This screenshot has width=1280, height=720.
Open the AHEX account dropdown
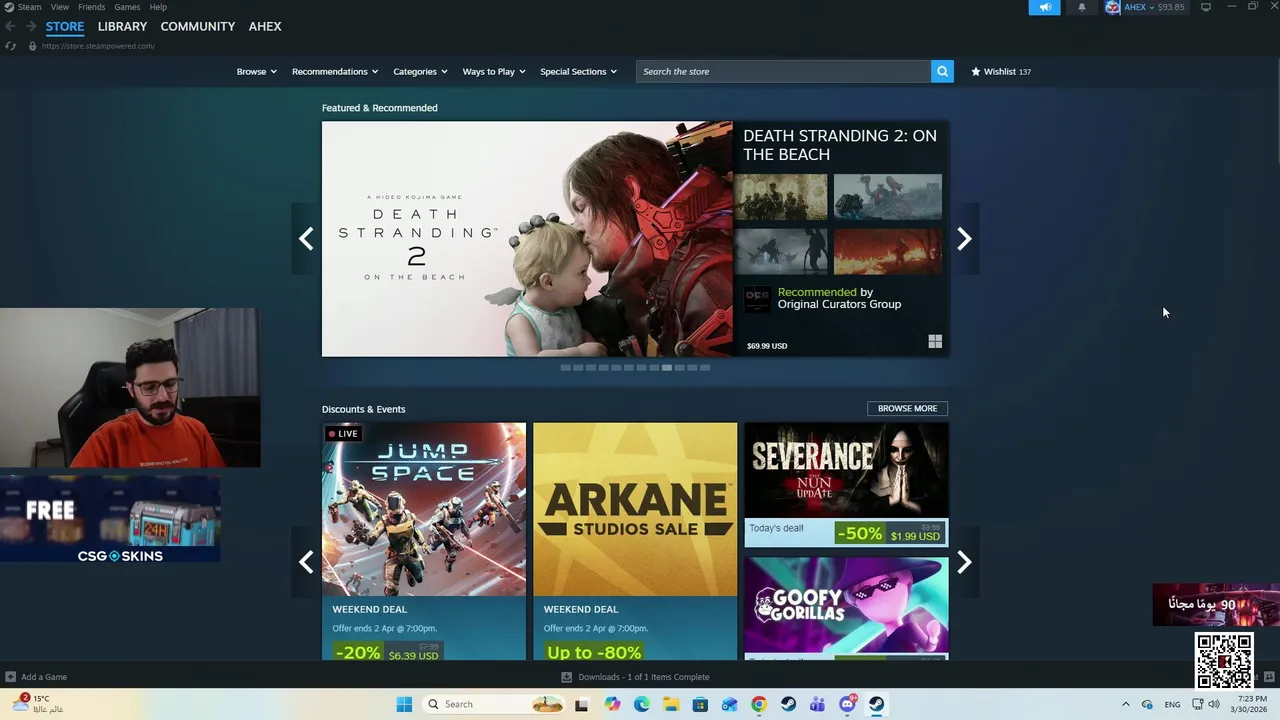point(1139,7)
